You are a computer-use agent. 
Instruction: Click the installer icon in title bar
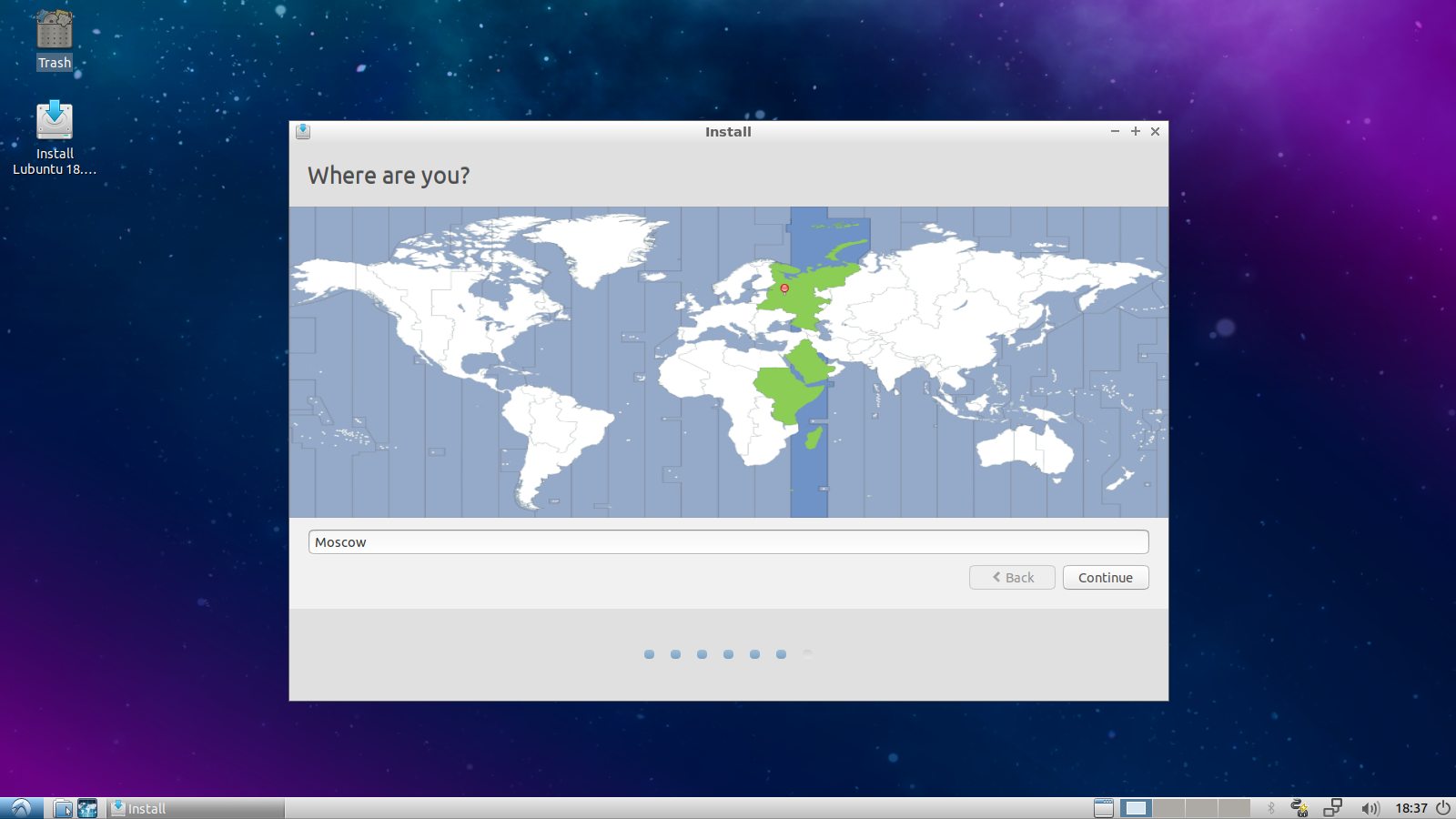(303, 132)
